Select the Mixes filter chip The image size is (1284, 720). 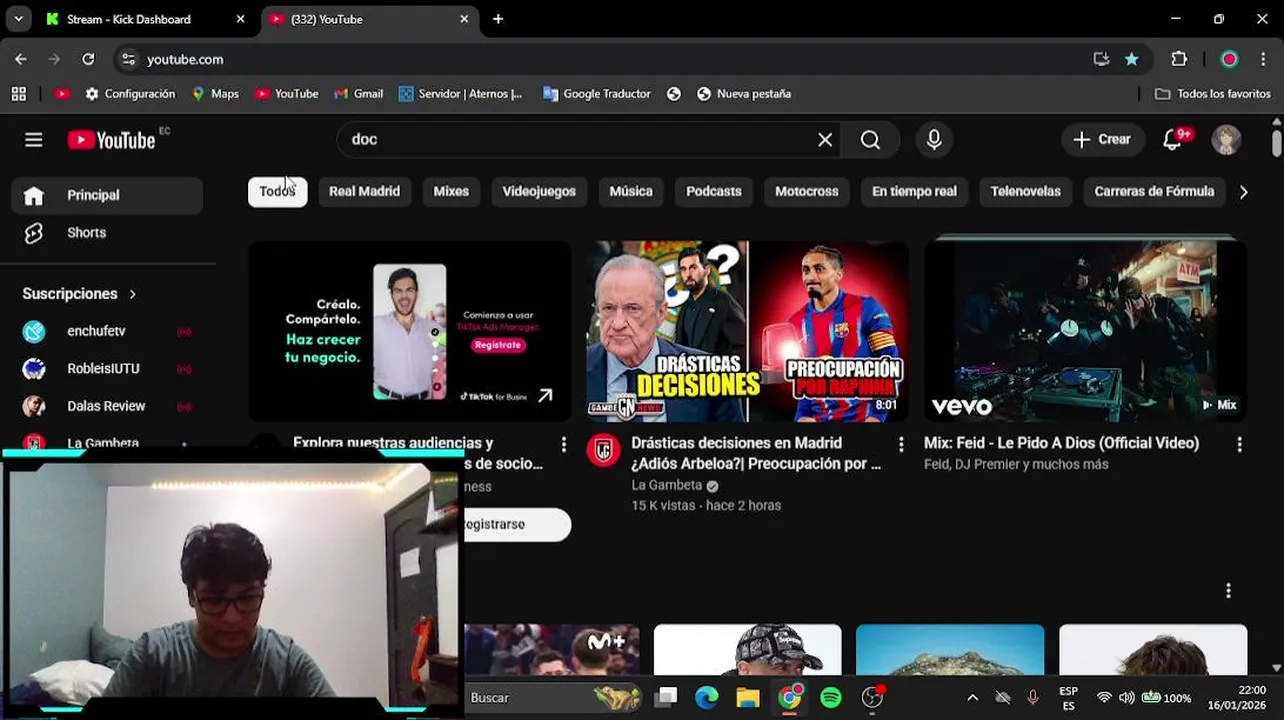(x=451, y=192)
